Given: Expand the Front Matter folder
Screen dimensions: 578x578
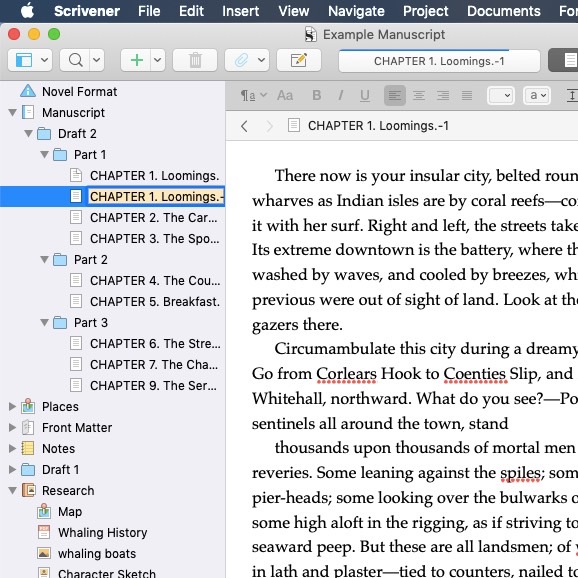Looking at the screenshot, I should point(13,427).
